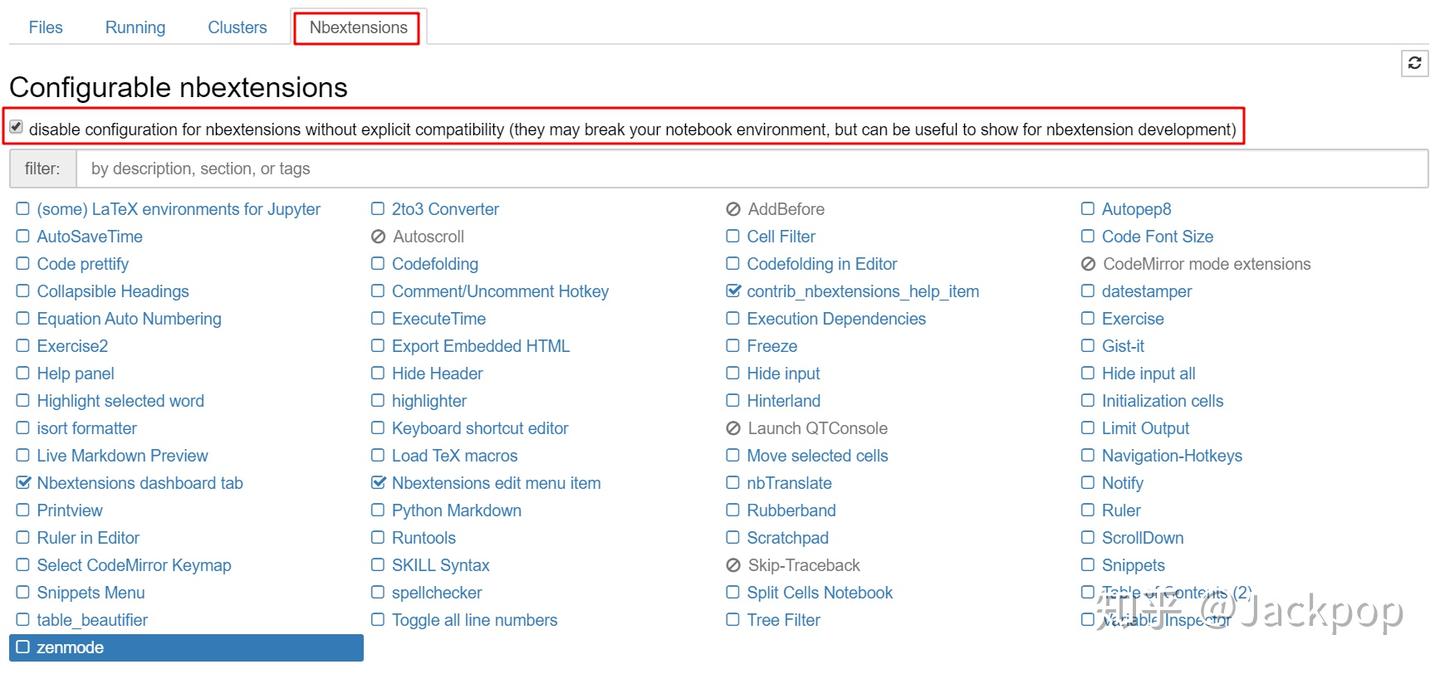Enable the Variable Inspector checkbox
The image size is (1440, 674).
(x=1088, y=620)
